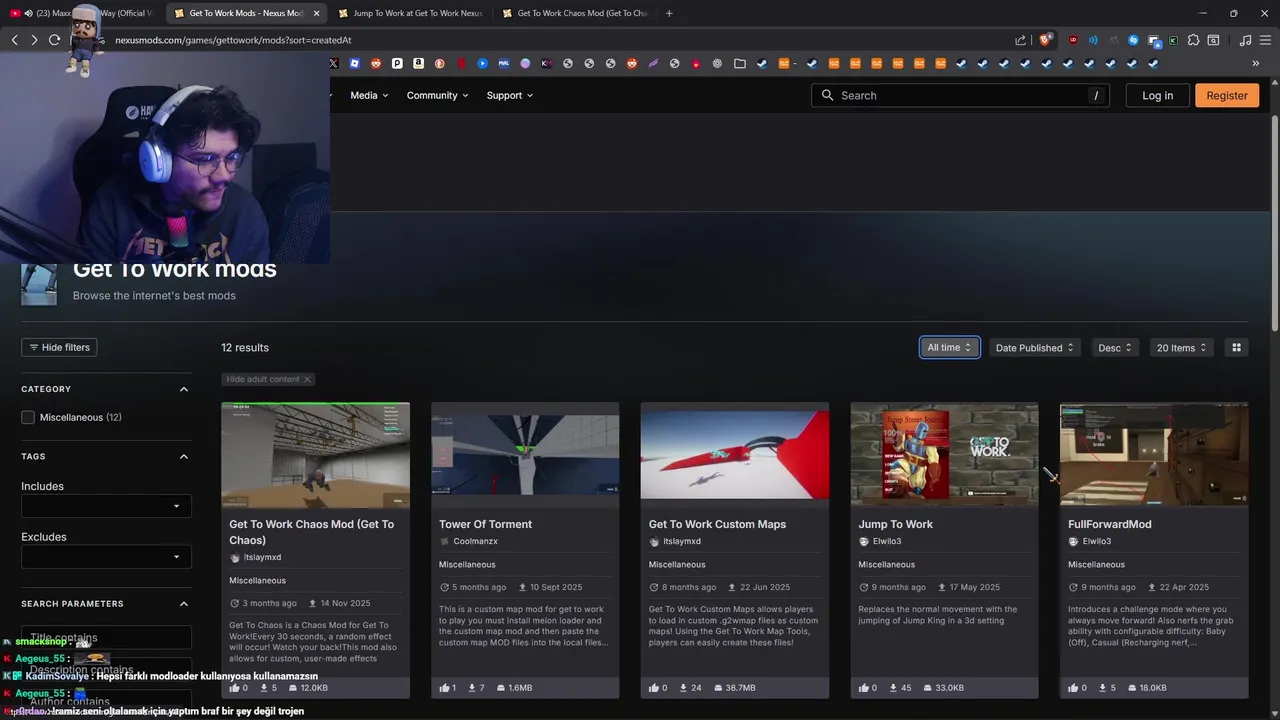Collapse the Tags filter section
1280x720 pixels.
click(x=184, y=456)
